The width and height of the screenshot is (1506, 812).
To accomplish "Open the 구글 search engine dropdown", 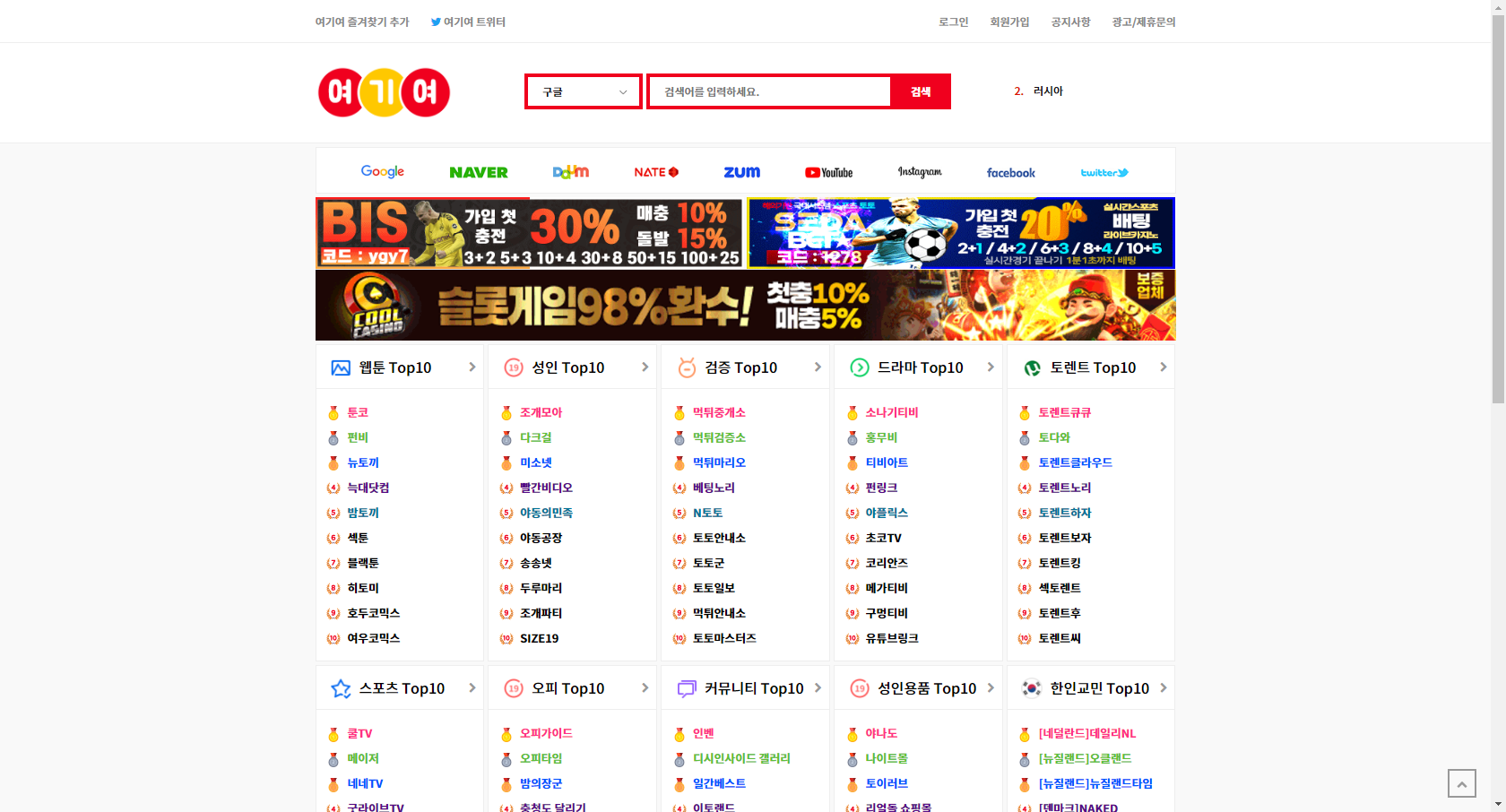I will (x=584, y=91).
